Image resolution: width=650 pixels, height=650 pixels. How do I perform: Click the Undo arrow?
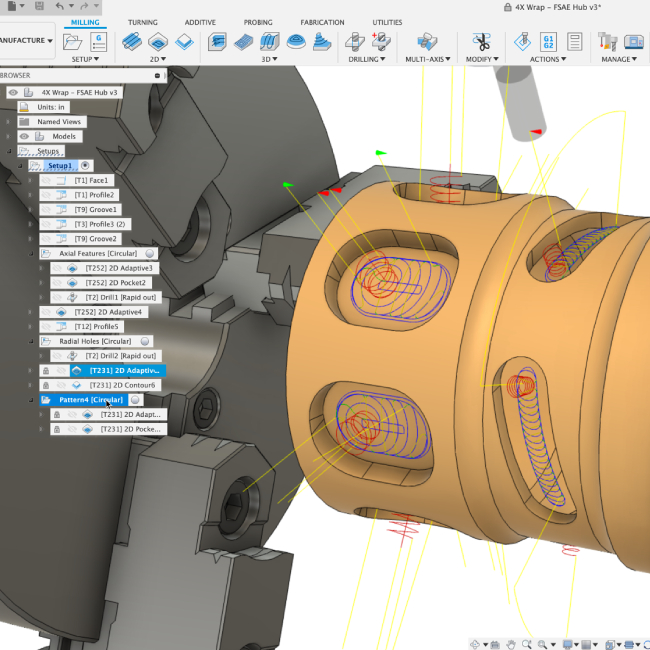click(60, 6)
